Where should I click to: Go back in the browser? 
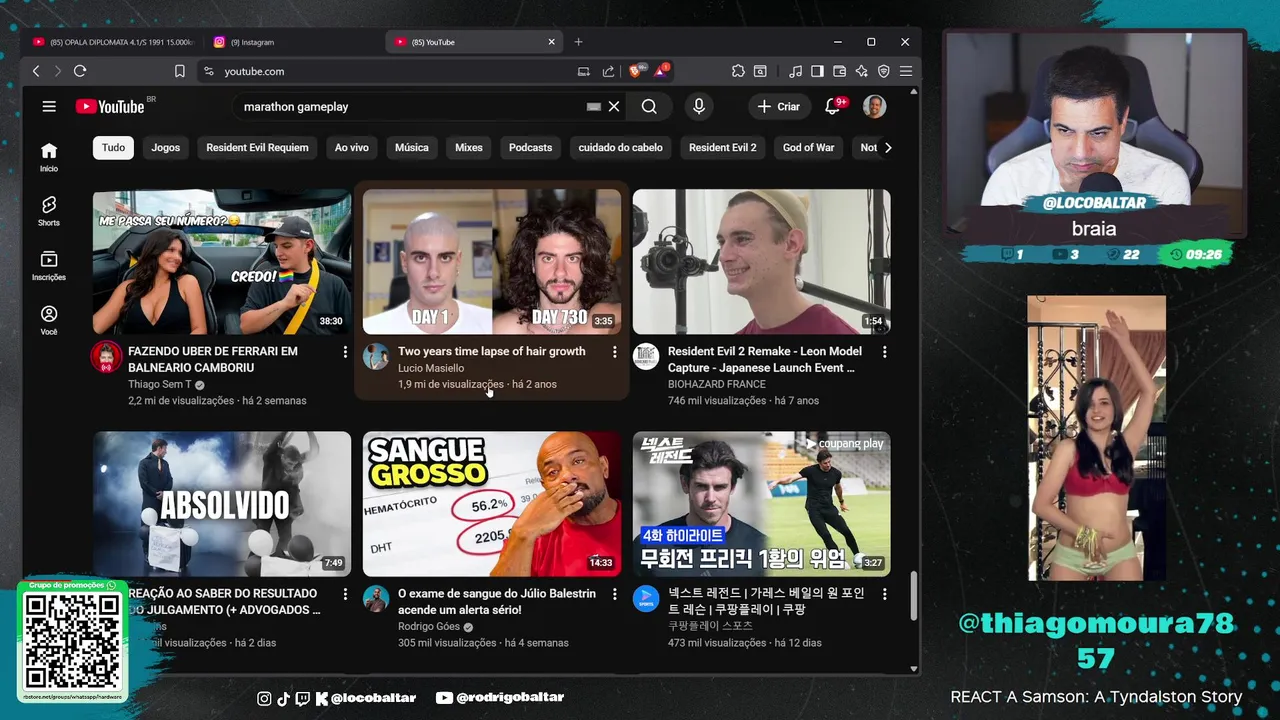[36, 71]
